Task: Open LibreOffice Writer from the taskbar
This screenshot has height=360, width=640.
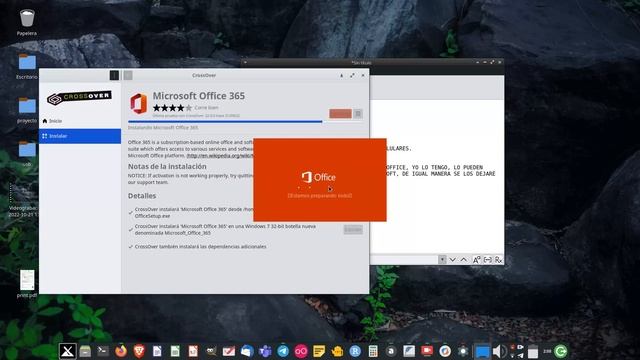Action: 157,351
